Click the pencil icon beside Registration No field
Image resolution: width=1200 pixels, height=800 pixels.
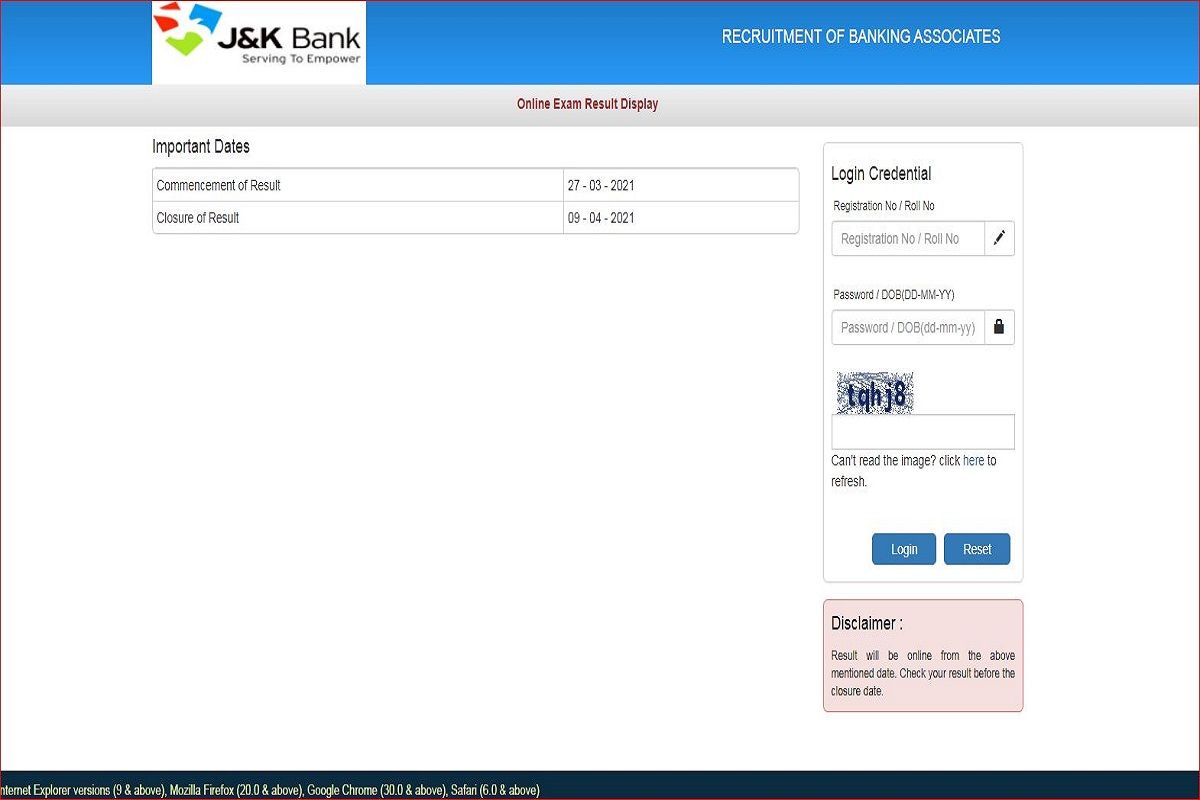click(x=999, y=239)
